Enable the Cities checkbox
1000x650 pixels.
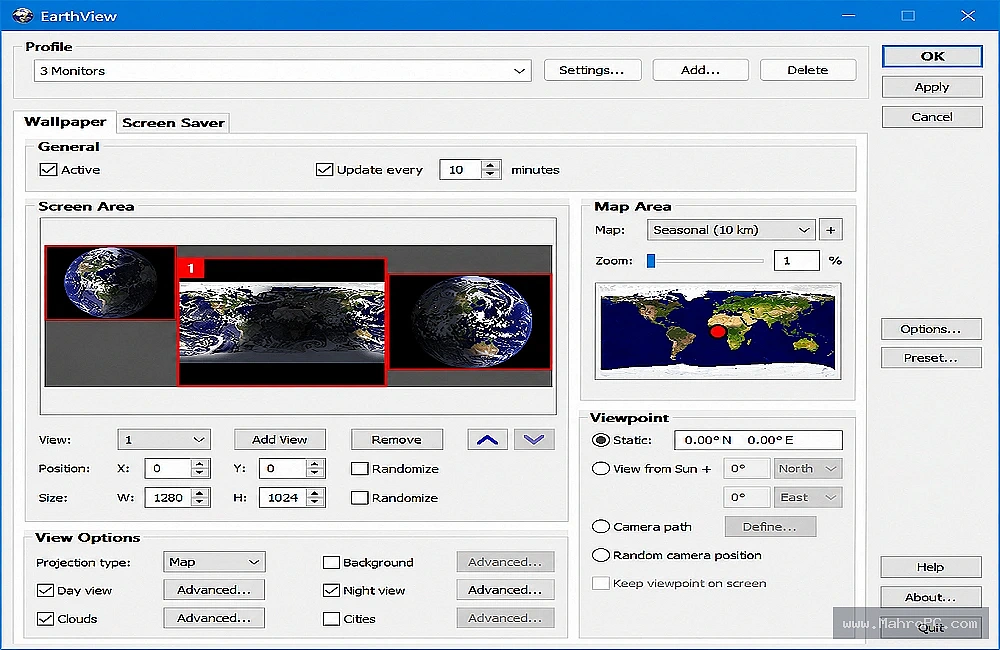pyautogui.click(x=331, y=619)
